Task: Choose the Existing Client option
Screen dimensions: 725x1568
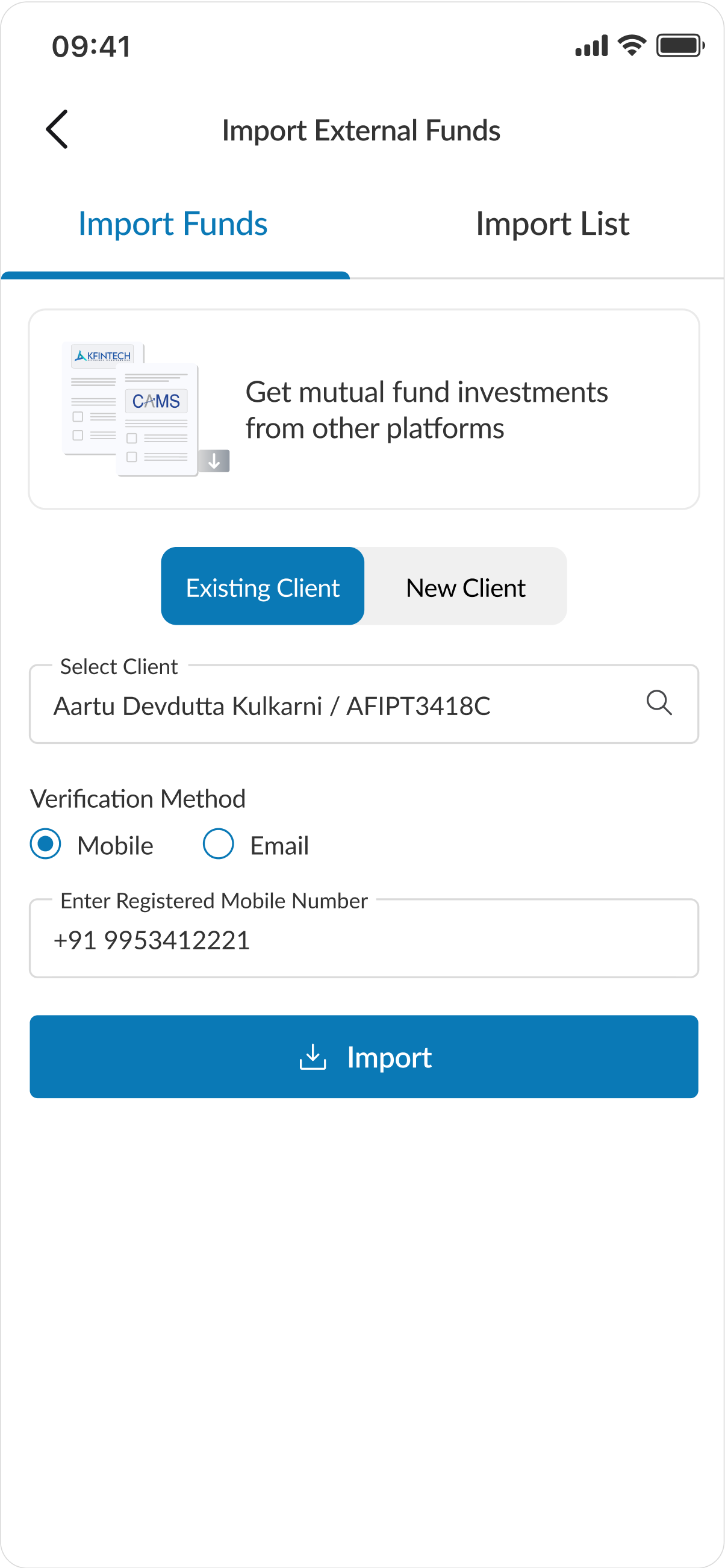Action: (263, 587)
